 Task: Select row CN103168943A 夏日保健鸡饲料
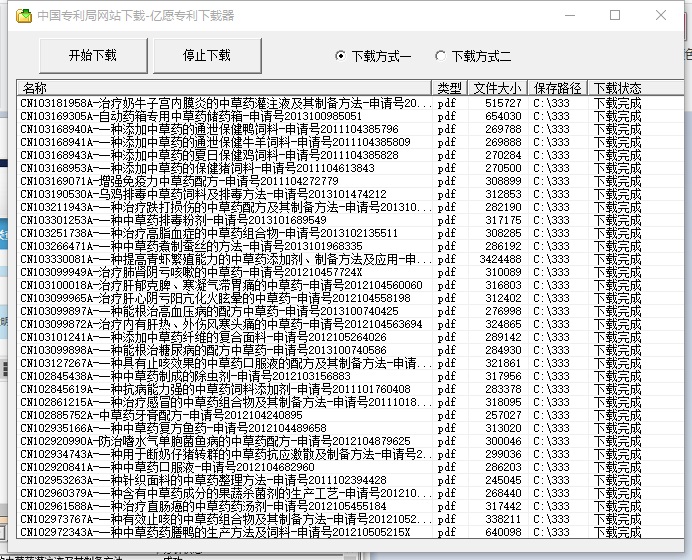(350, 155)
